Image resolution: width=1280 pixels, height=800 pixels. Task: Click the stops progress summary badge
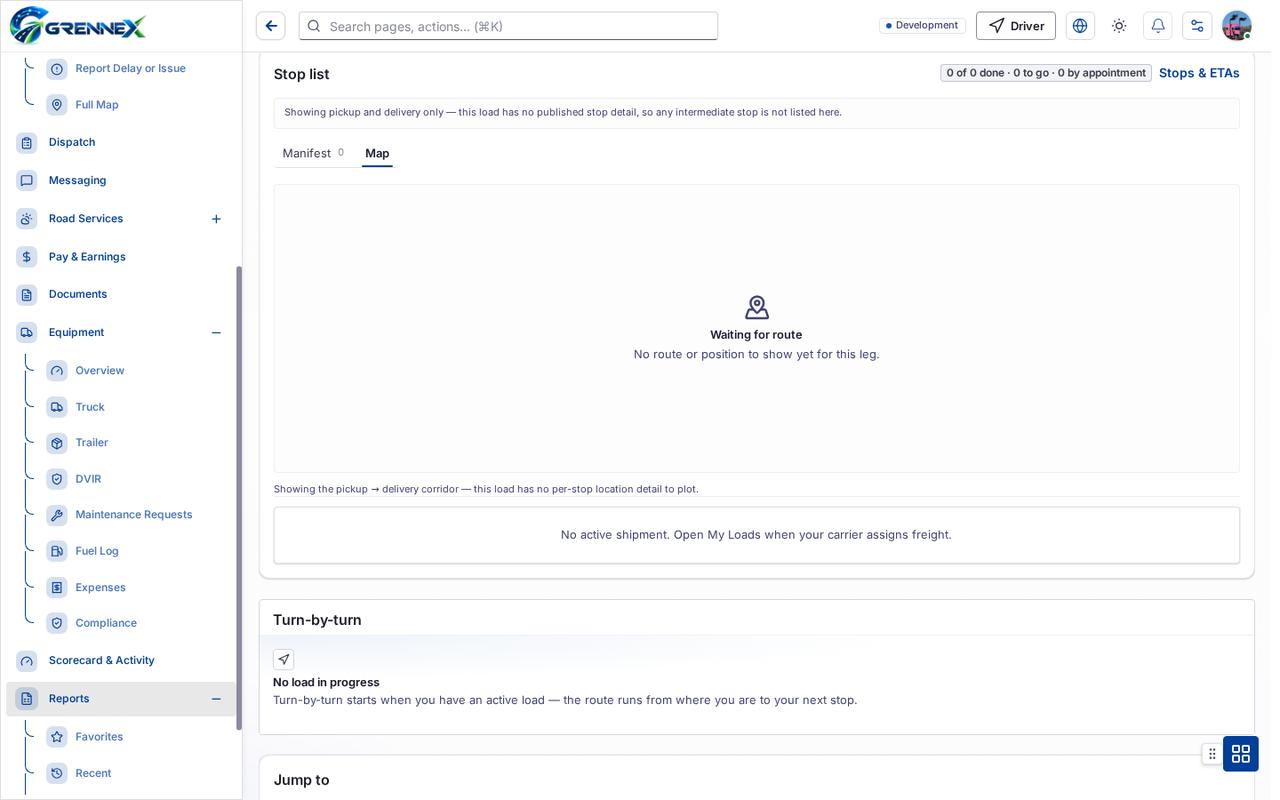pos(1046,73)
